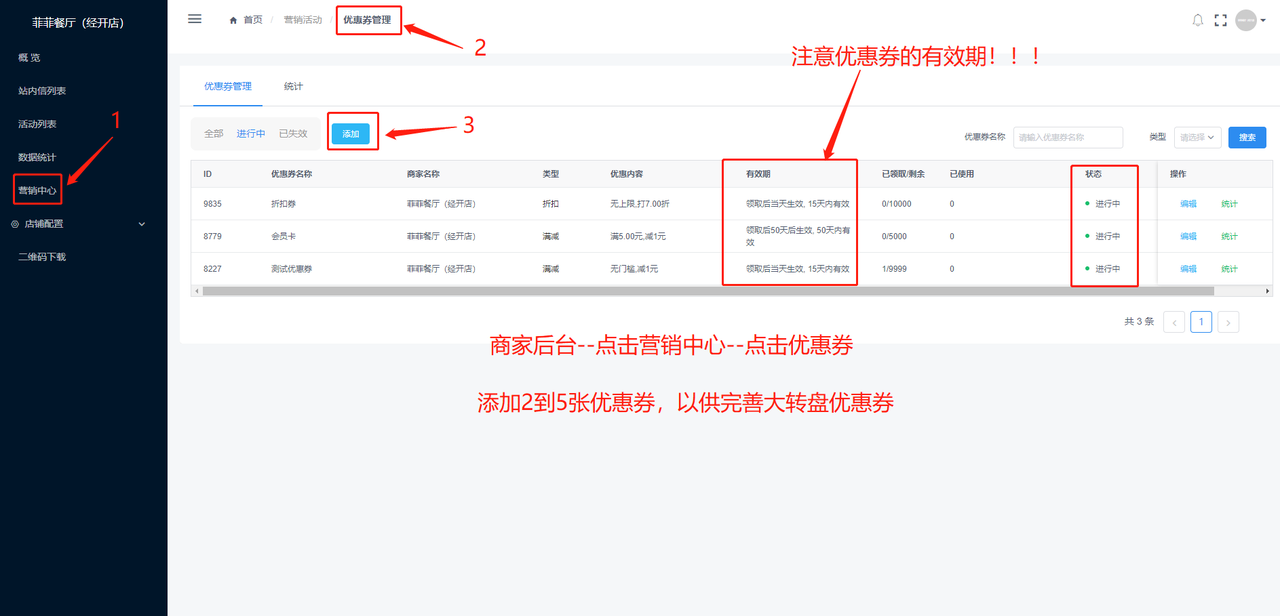Viewport: 1280px width, 616px height.
Task: Filter coupons by 进行中 status
Action: (x=251, y=134)
